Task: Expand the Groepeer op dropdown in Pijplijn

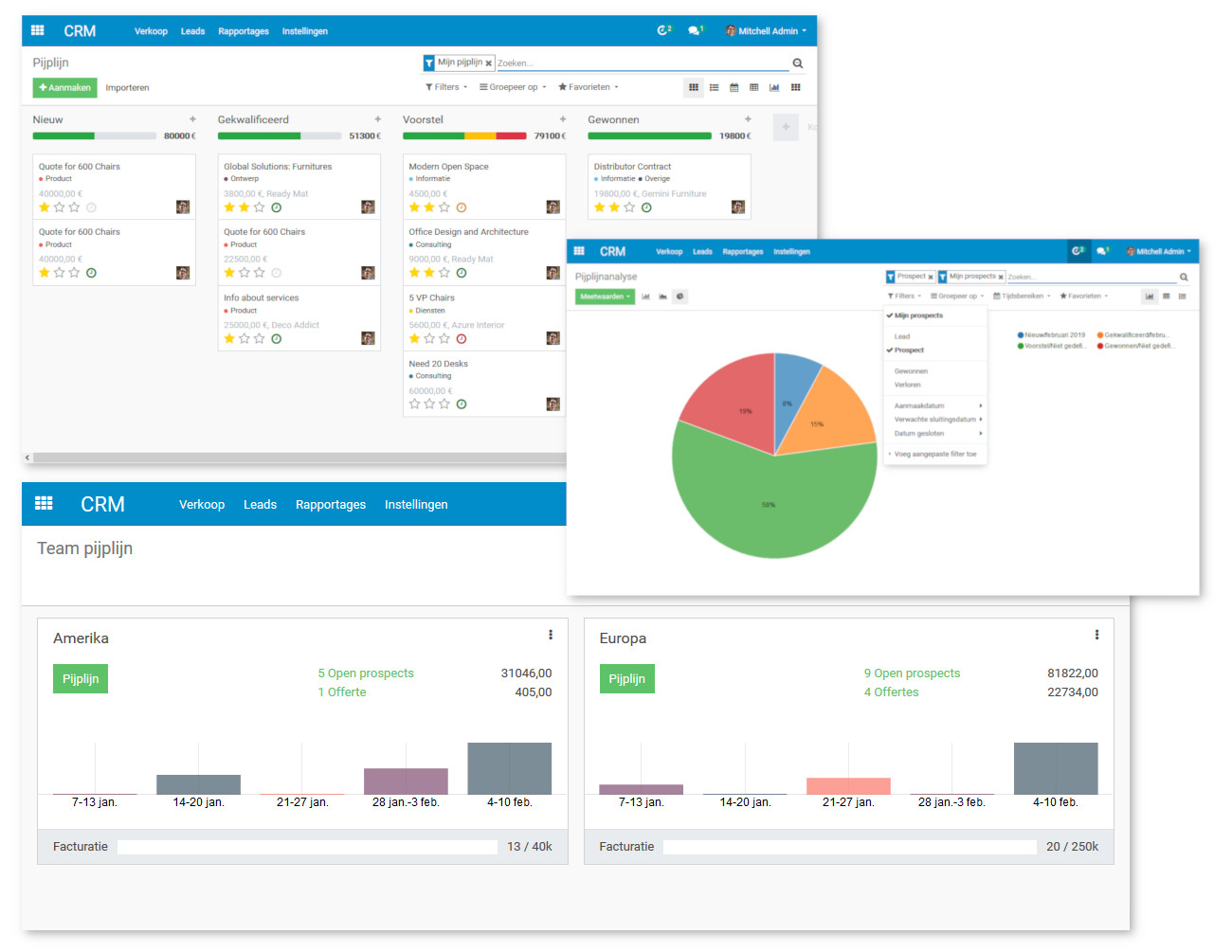Action: [513, 87]
